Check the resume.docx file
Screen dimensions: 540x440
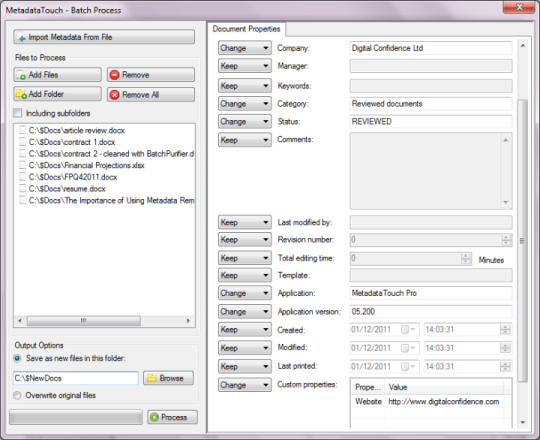point(23,189)
